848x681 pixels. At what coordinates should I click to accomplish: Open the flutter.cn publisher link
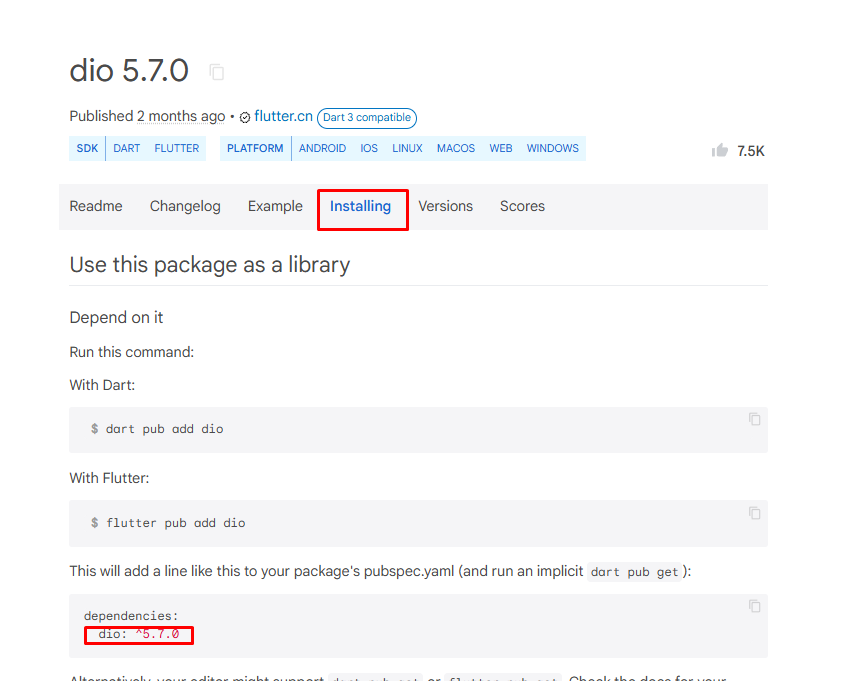(283, 116)
